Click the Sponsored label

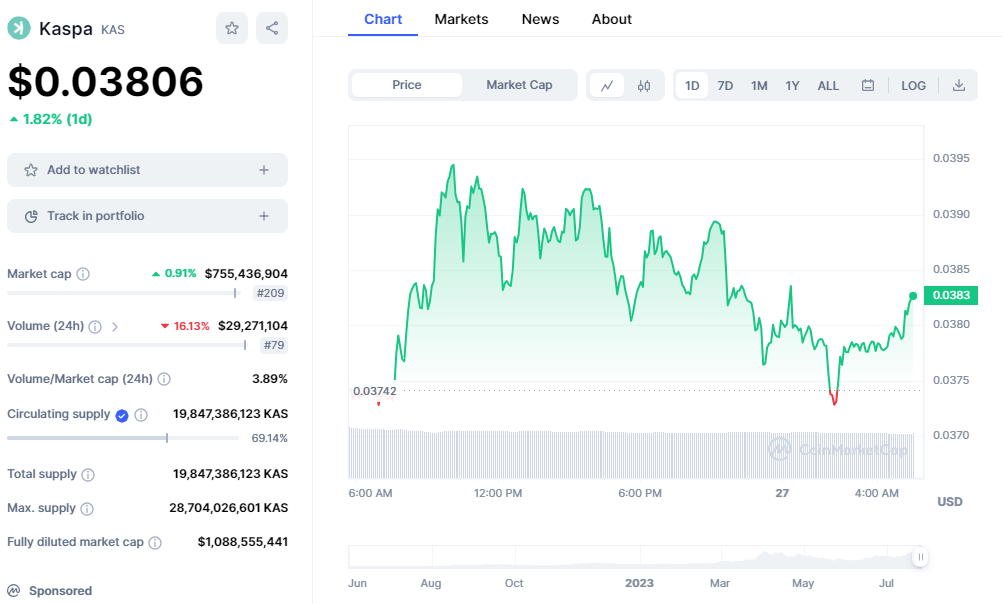60,591
